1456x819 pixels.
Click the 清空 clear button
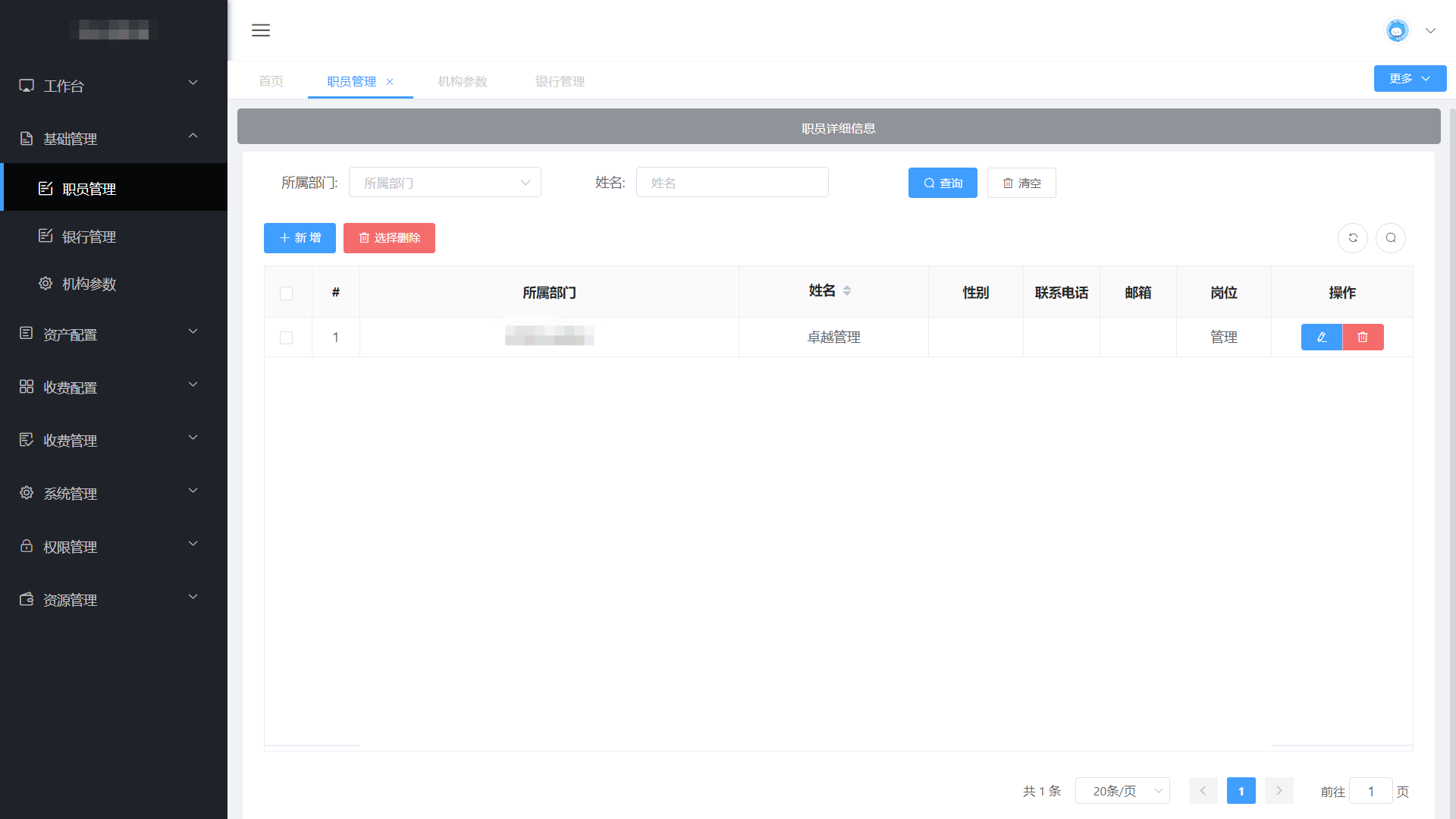1021,183
